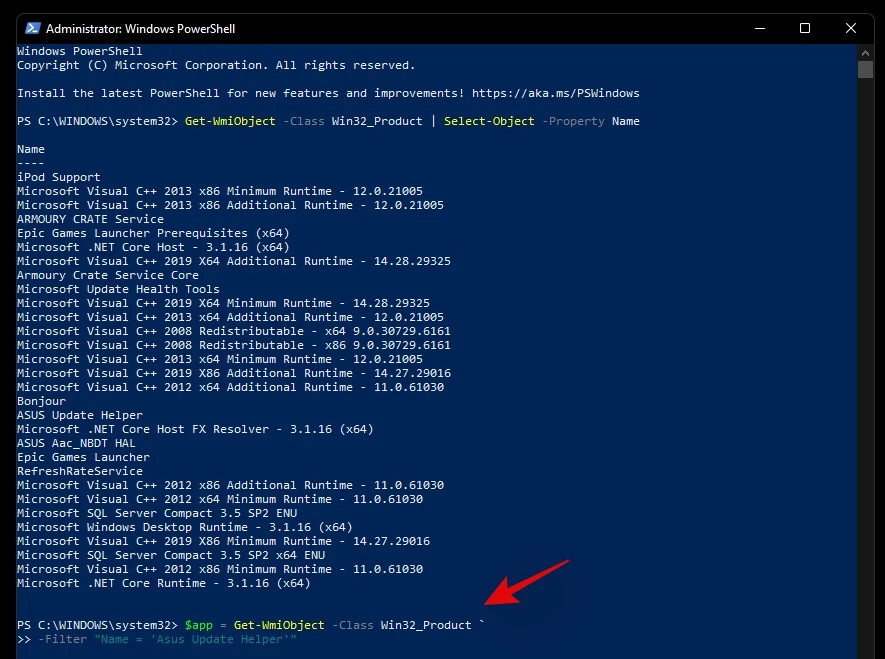
Task: Close the PowerShell window
Action: pyautogui.click(x=851, y=28)
